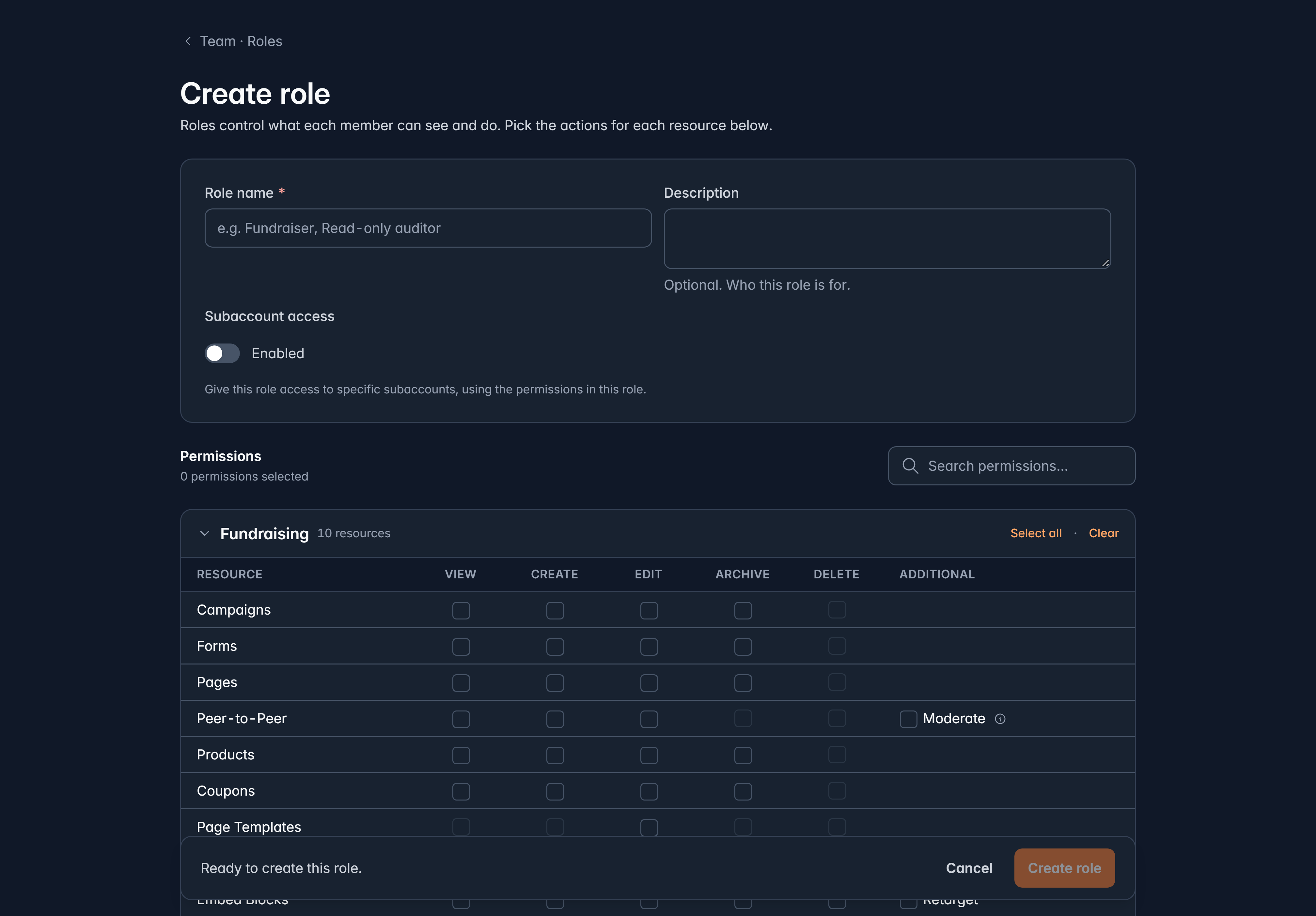This screenshot has height=916, width=1316.
Task: Check the Forms Edit checkbox
Action: 649,647
